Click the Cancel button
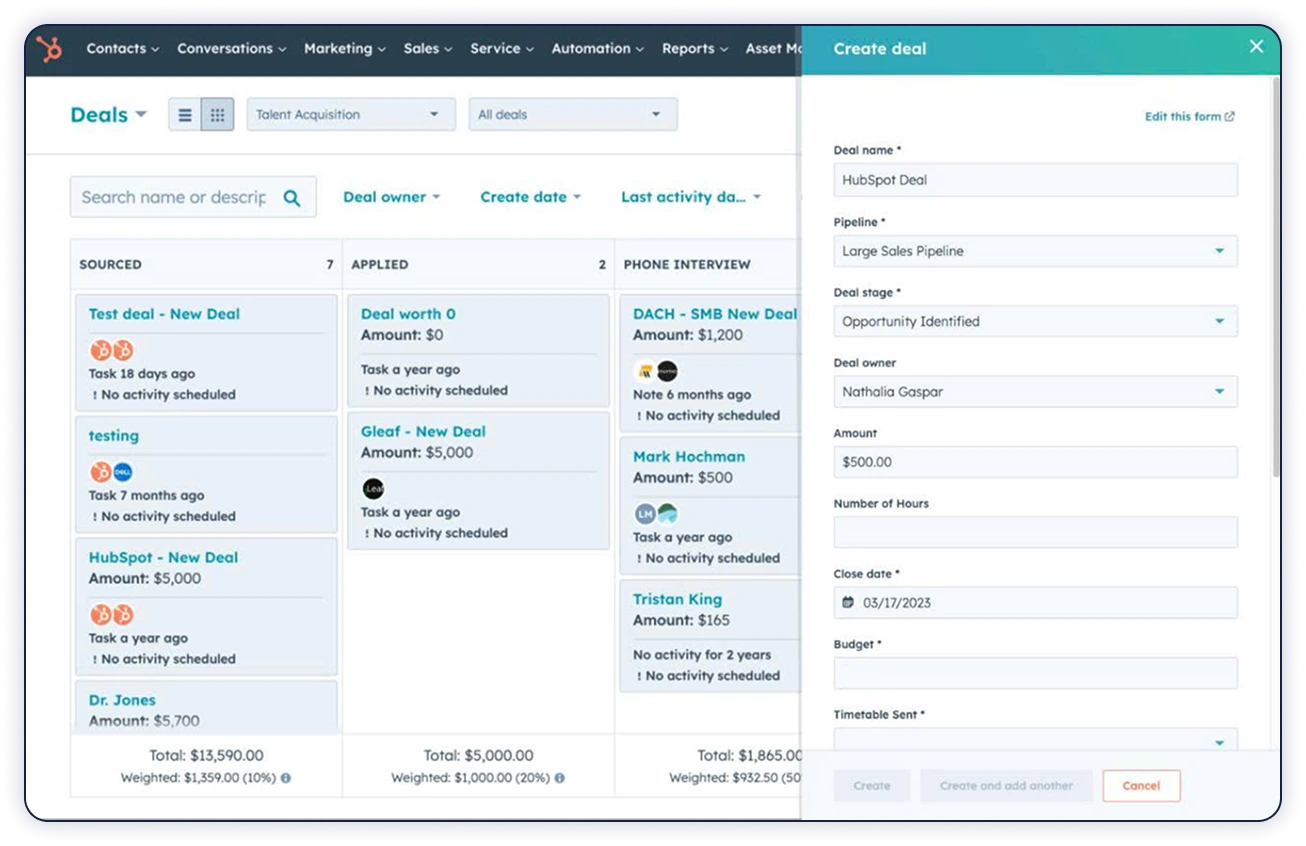This screenshot has width=1306, height=846. [x=1141, y=786]
